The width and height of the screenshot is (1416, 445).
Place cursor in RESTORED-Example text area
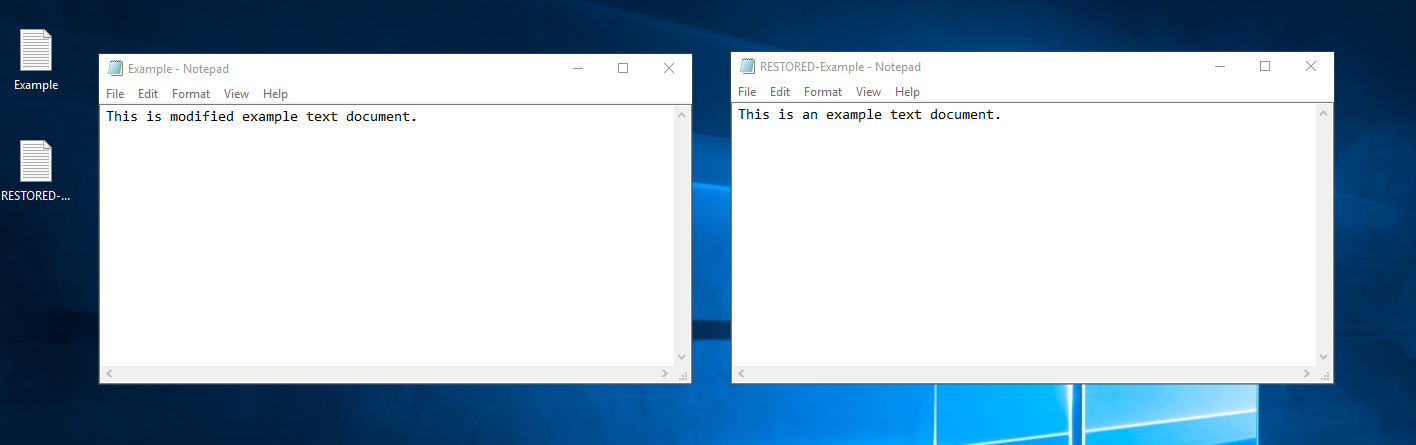click(x=1020, y=240)
